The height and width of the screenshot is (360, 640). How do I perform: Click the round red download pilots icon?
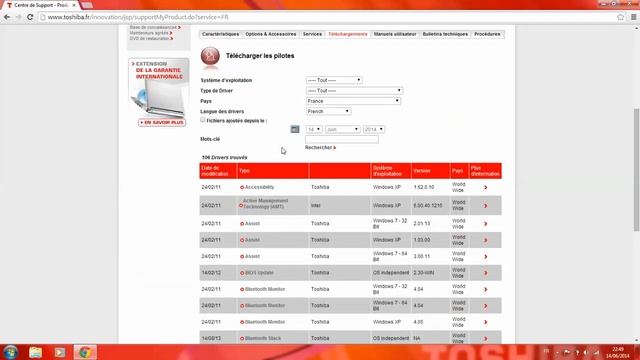(x=210, y=56)
